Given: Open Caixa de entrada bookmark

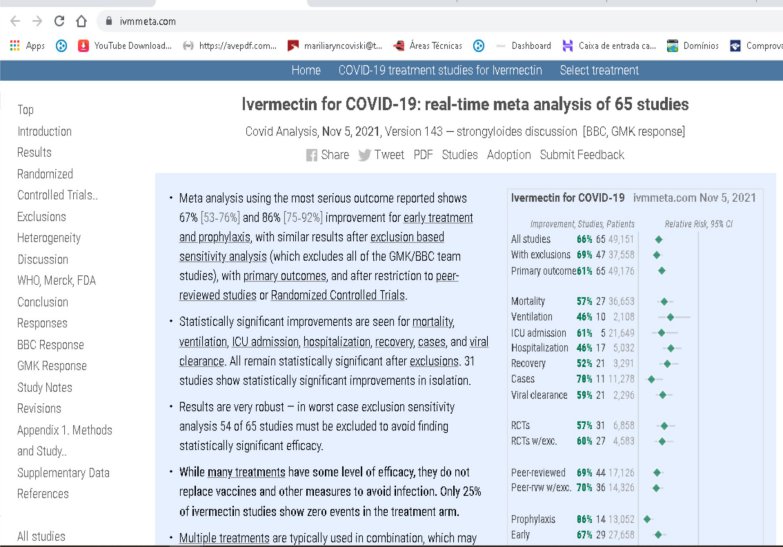Looking at the screenshot, I should coord(609,45).
